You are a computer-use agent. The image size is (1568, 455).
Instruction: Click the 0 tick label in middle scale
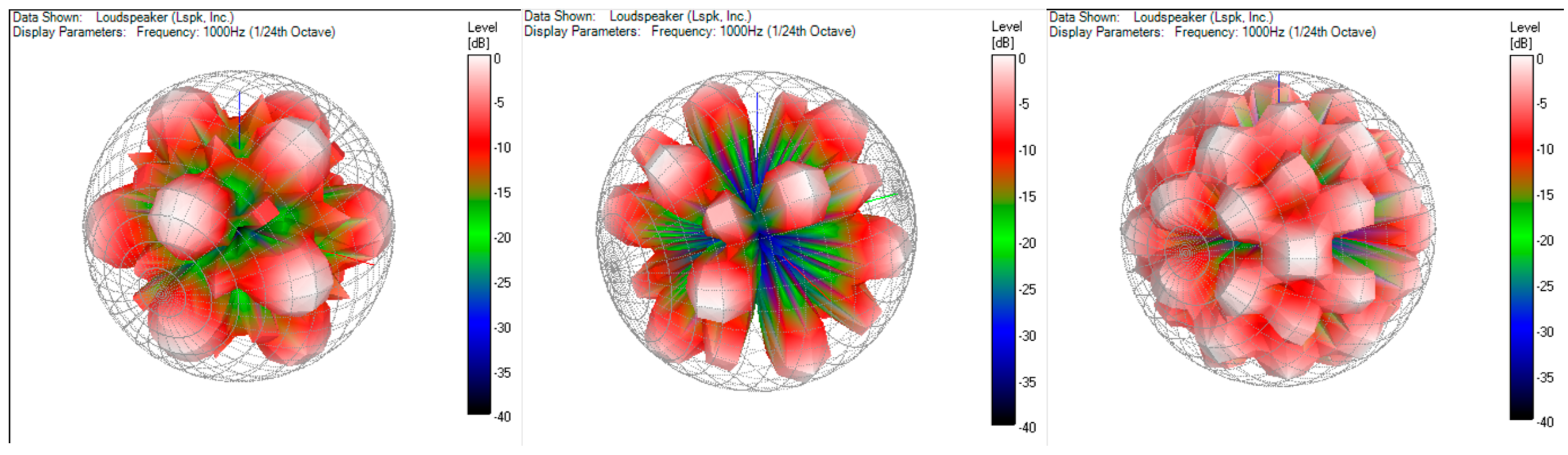tap(1022, 59)
